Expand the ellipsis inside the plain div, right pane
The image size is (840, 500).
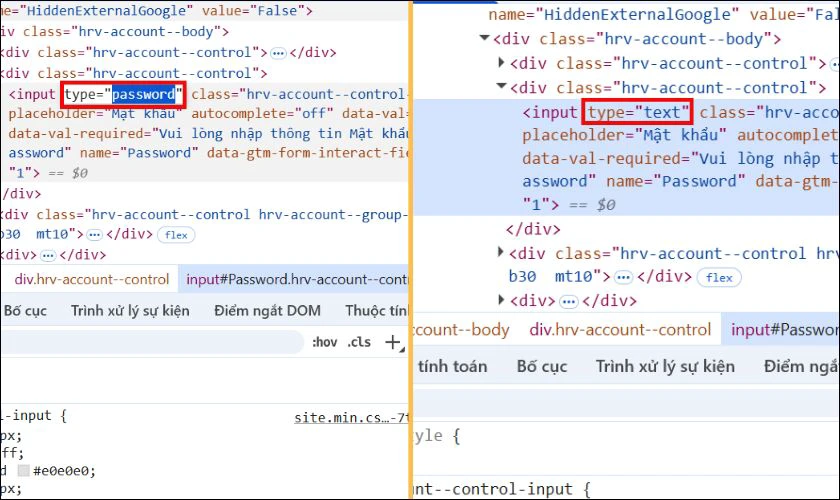(x=568, y=302)
